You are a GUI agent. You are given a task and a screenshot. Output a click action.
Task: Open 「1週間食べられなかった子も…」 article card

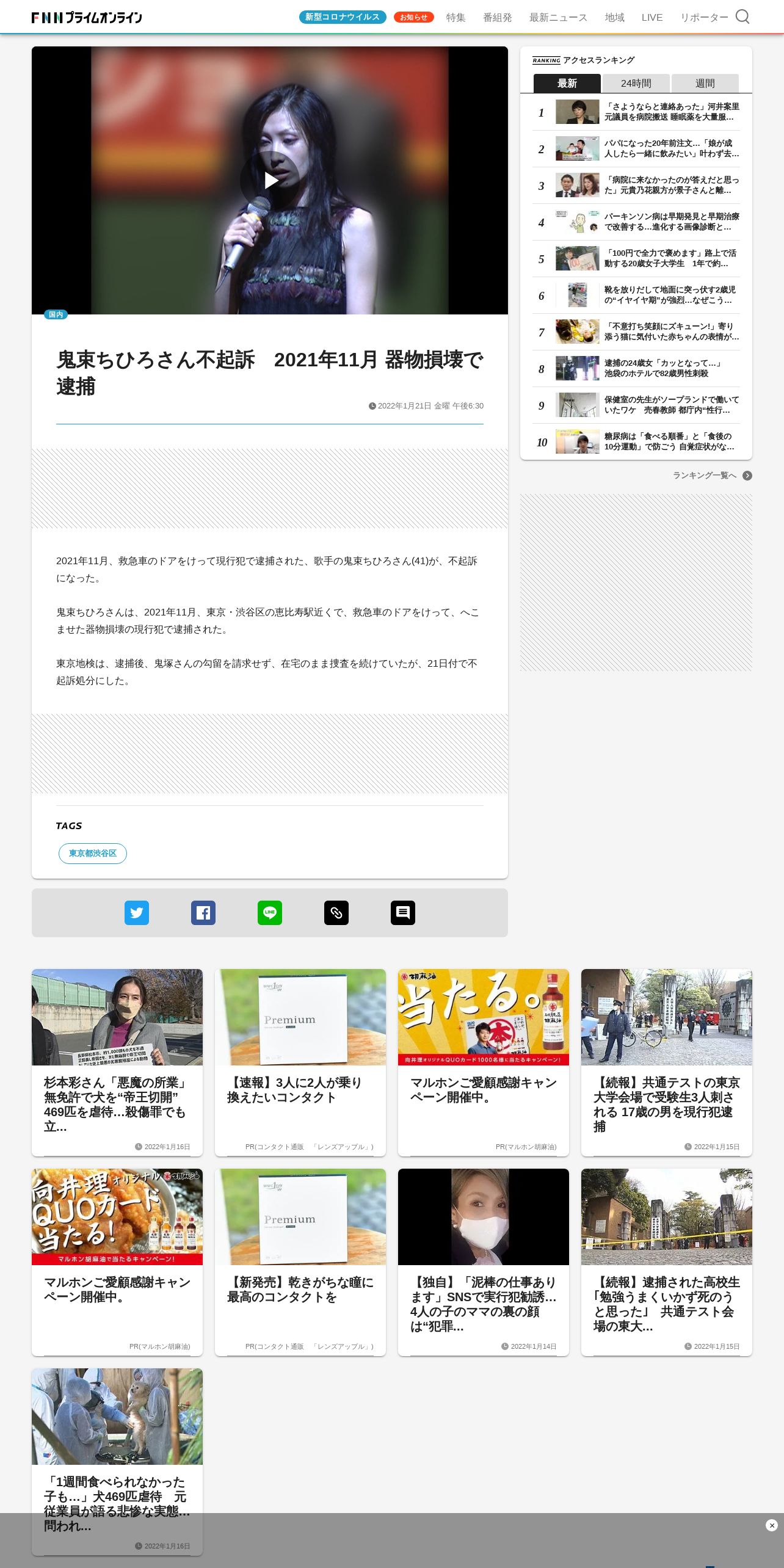click(x=117, y=1462)
